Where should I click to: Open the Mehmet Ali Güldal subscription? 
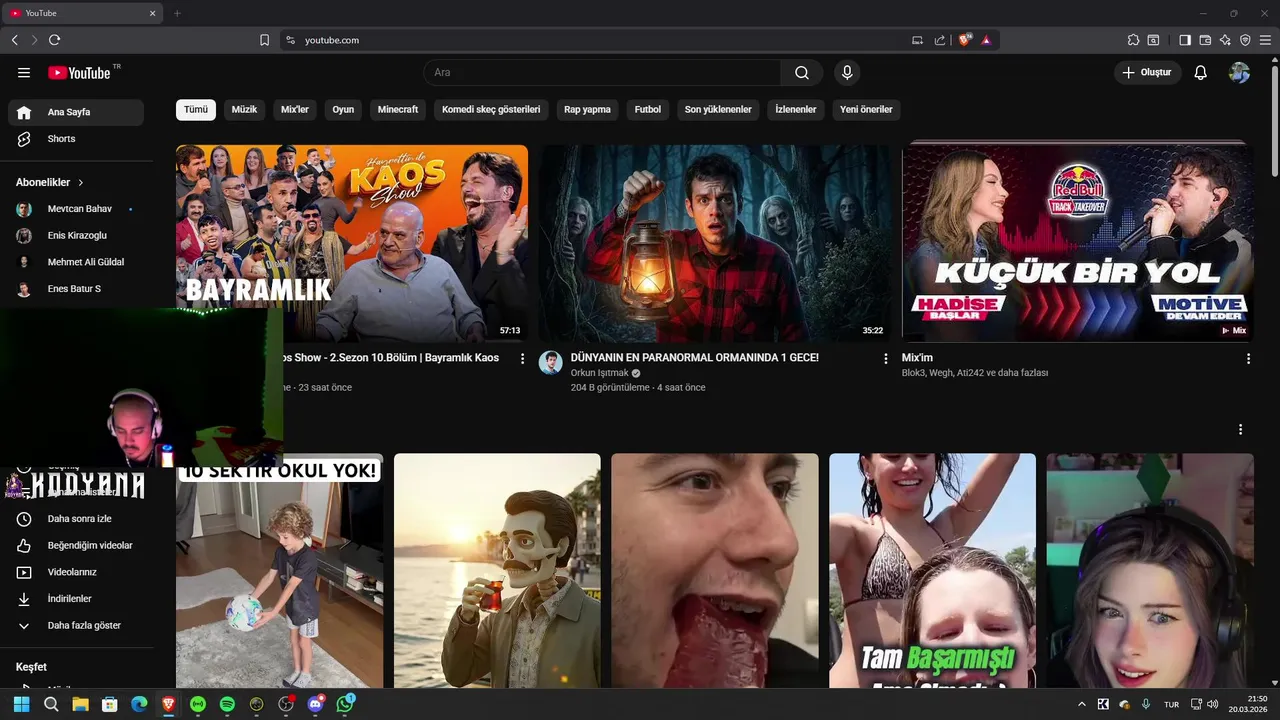[76, 262]
